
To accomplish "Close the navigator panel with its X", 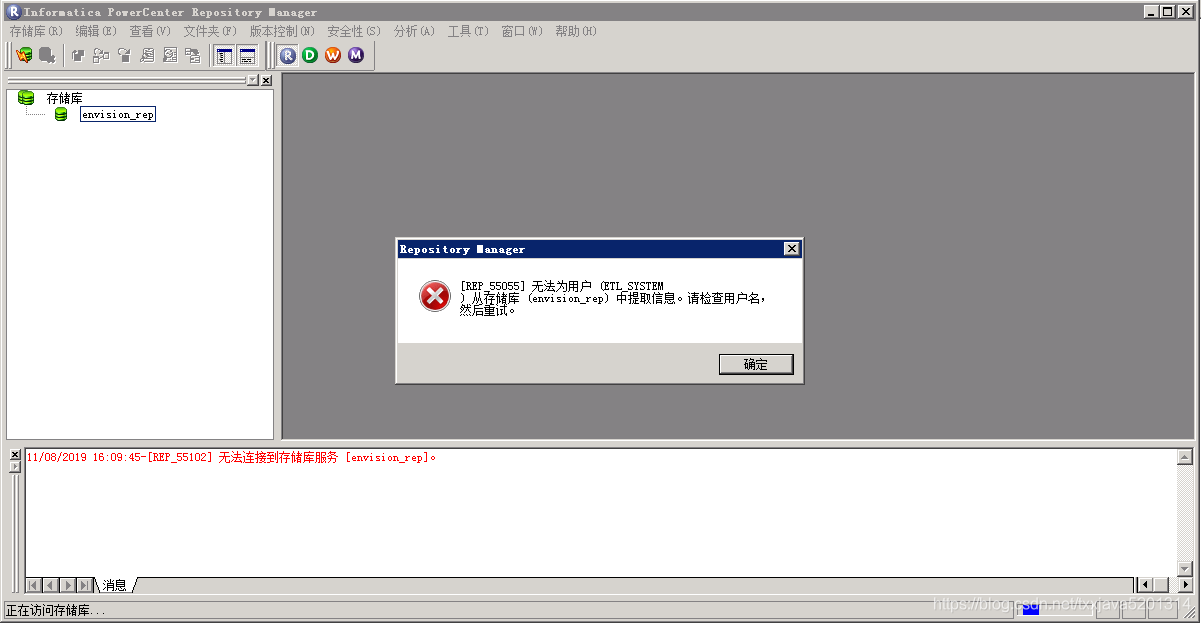I will pyautogui.click(x=266, y=80).
